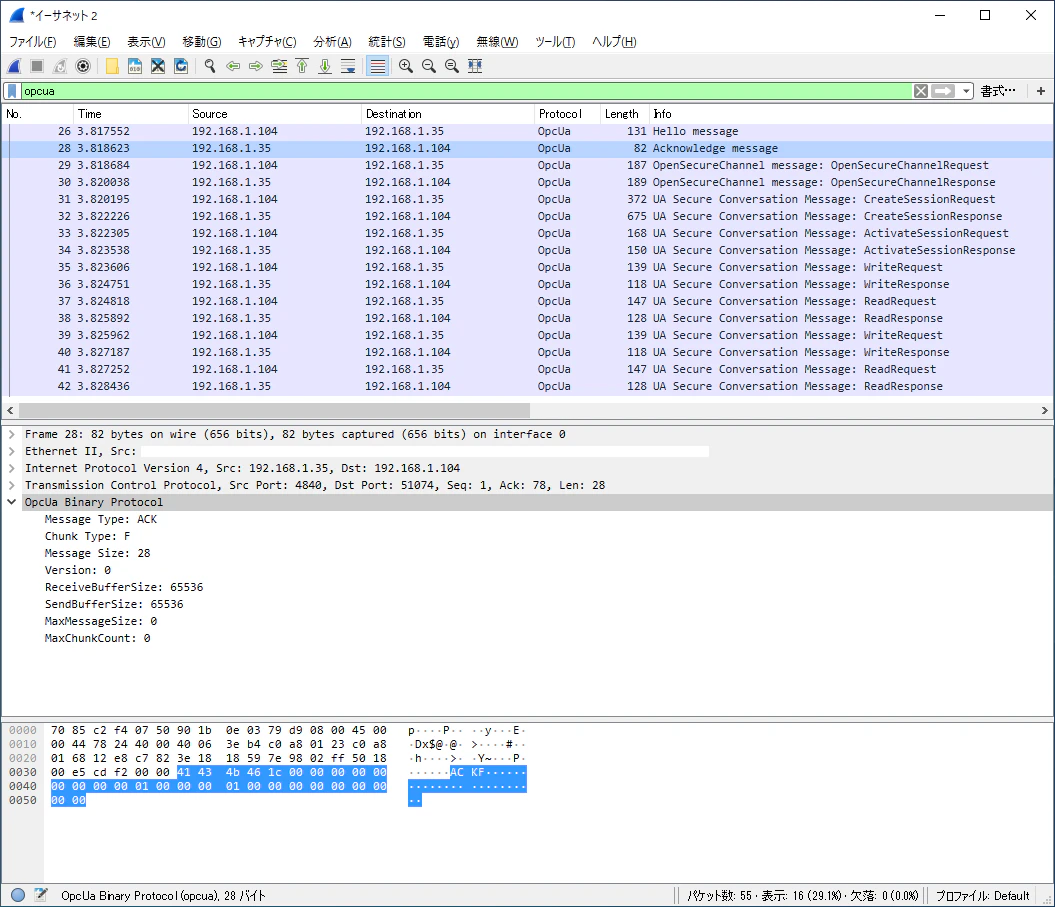Add a display filter button with plus
Screen dimensions: 1055x907
point(1041,91)
